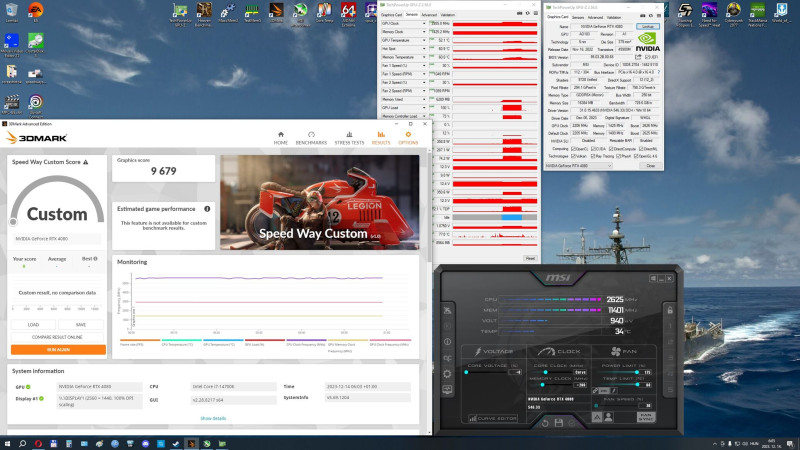
Task: Toggle the GPU-Z DirectML checkbox
Action: (641, 148)
